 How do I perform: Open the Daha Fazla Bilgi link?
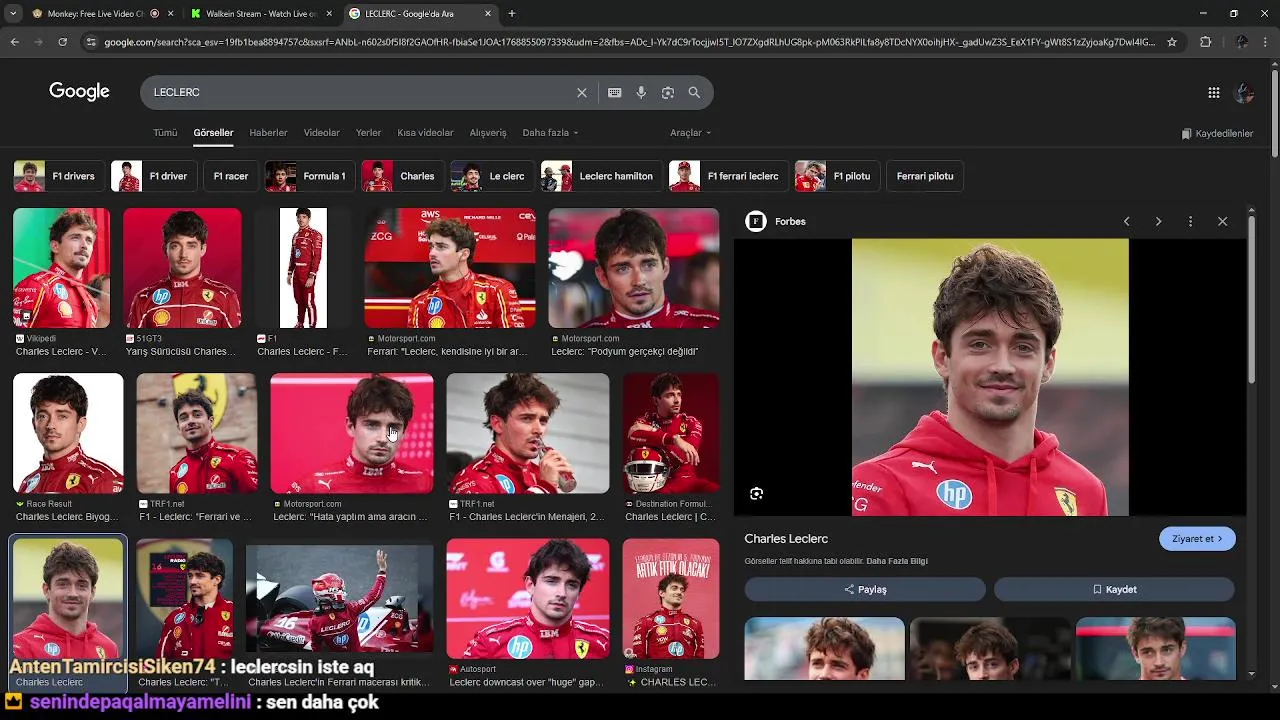(x=897, y=561)
